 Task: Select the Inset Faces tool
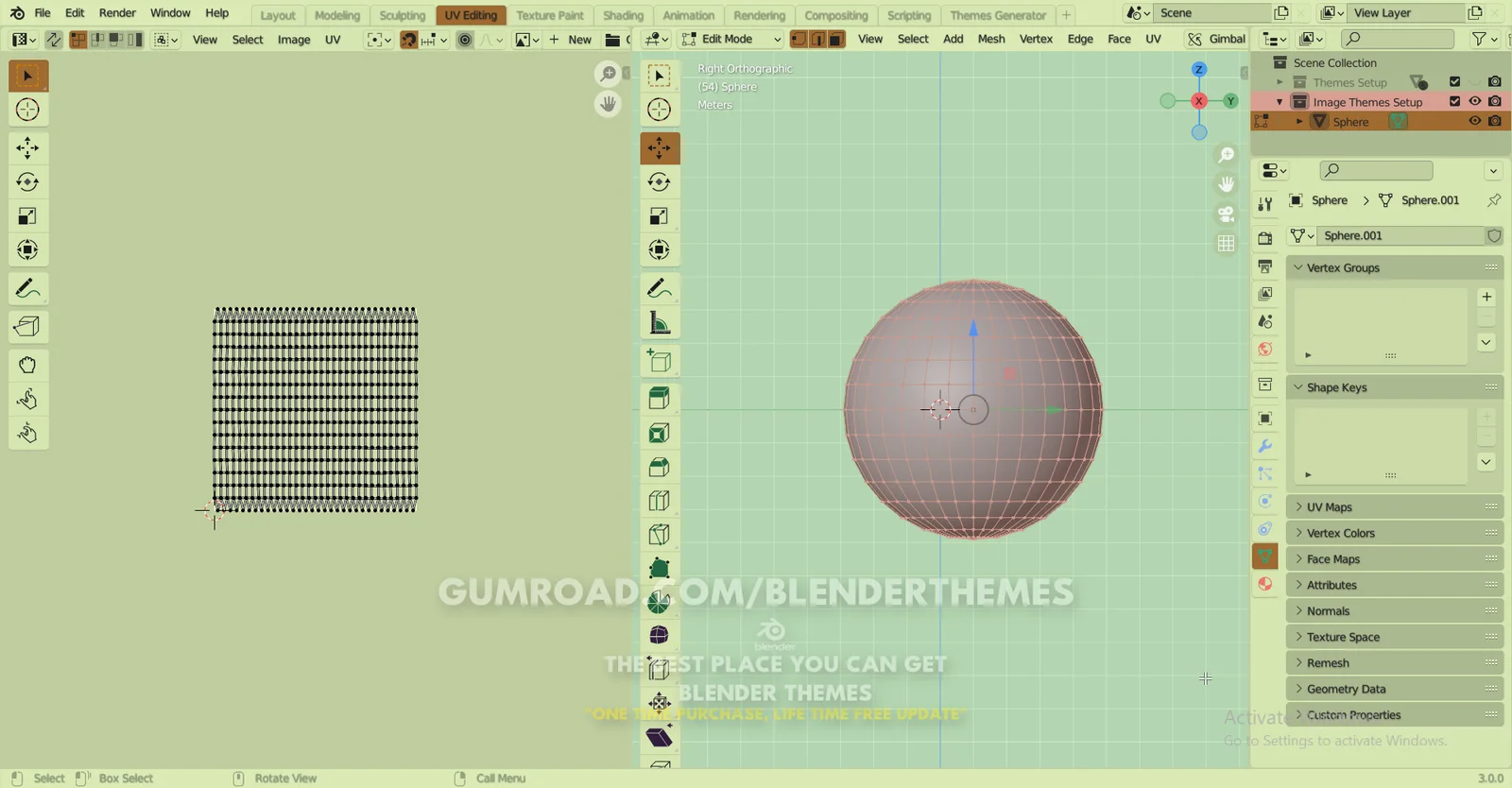tap(660, 433)
